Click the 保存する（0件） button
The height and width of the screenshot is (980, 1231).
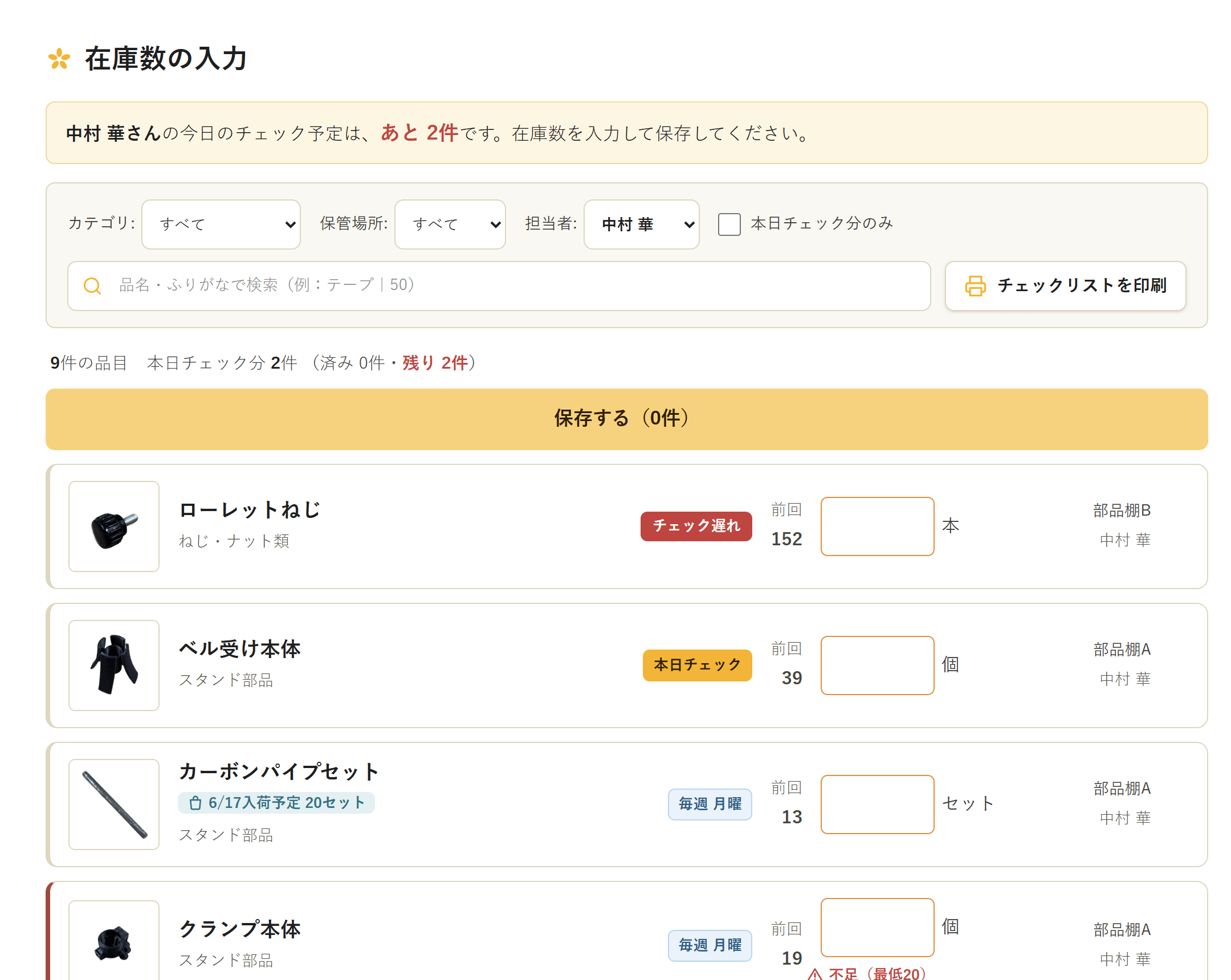[x=626, y=419]
